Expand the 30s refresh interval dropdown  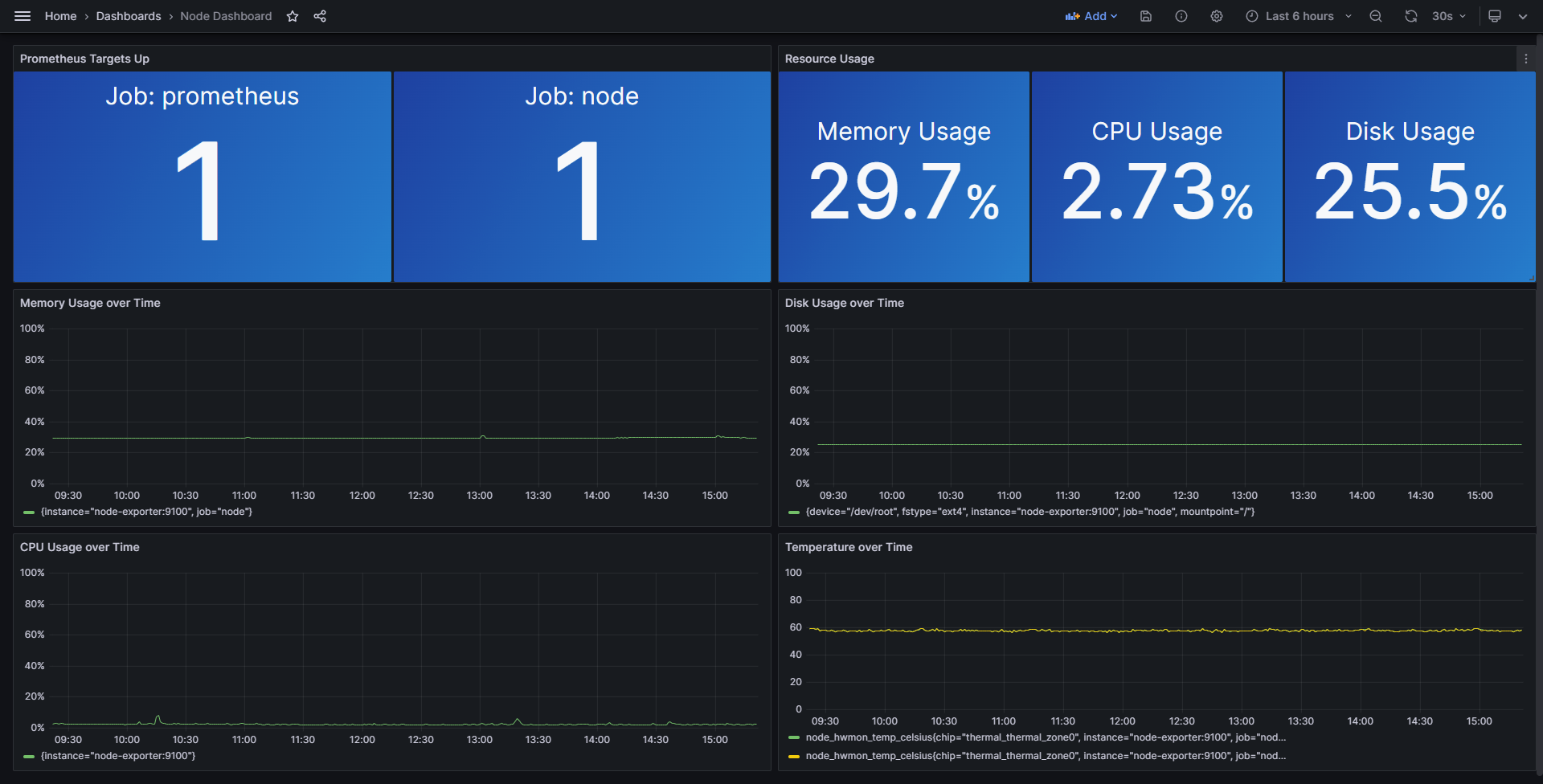pos(1450,16)
